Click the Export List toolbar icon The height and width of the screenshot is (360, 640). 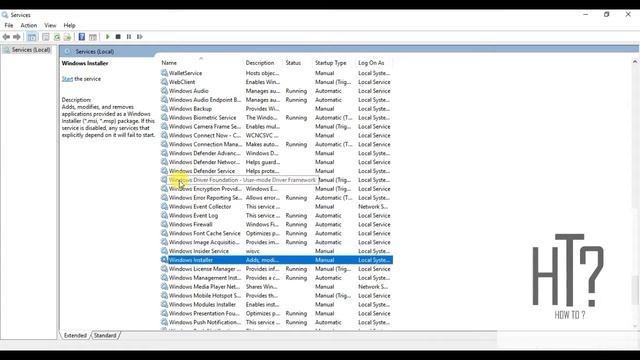(x=67, y=37)
